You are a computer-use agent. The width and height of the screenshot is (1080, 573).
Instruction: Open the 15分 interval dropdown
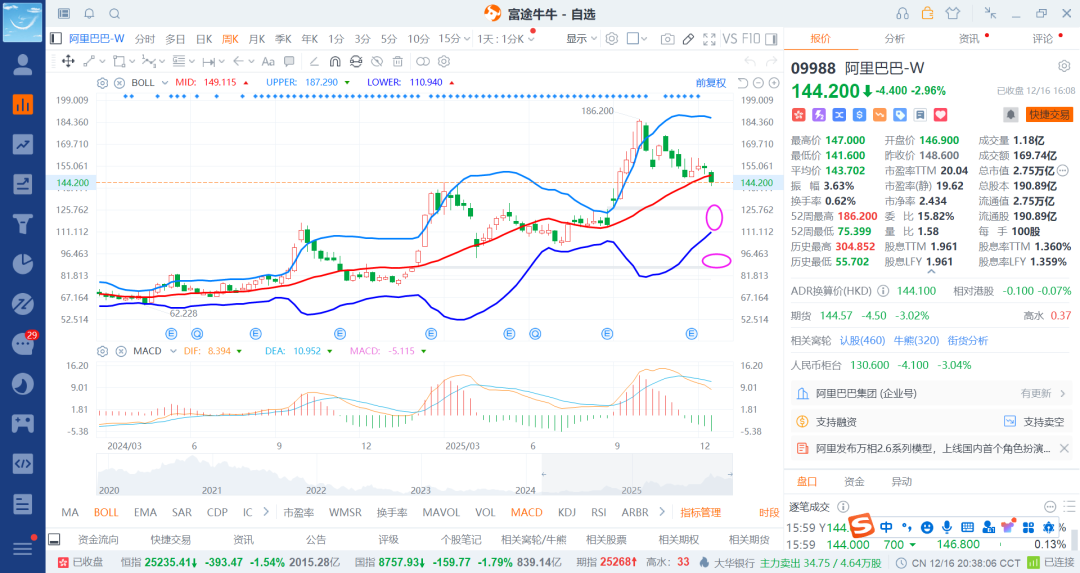tap(455, 39)
